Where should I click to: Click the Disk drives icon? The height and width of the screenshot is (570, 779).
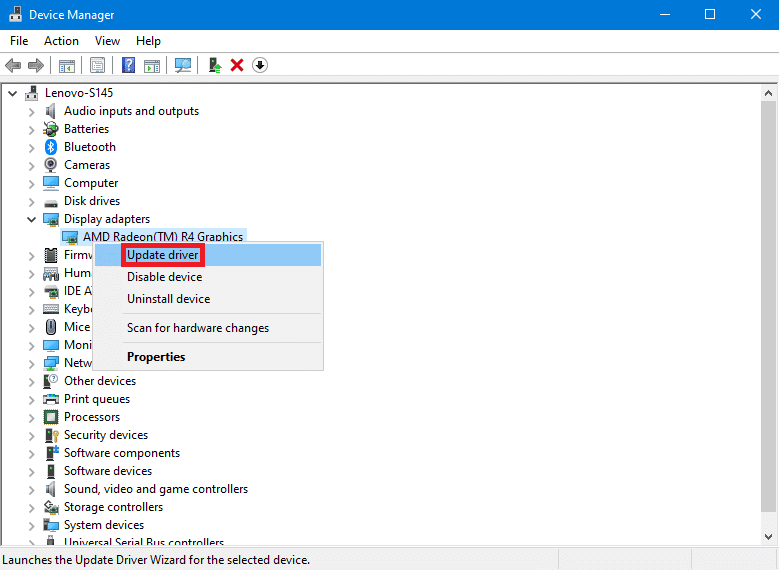pos(51,202)
